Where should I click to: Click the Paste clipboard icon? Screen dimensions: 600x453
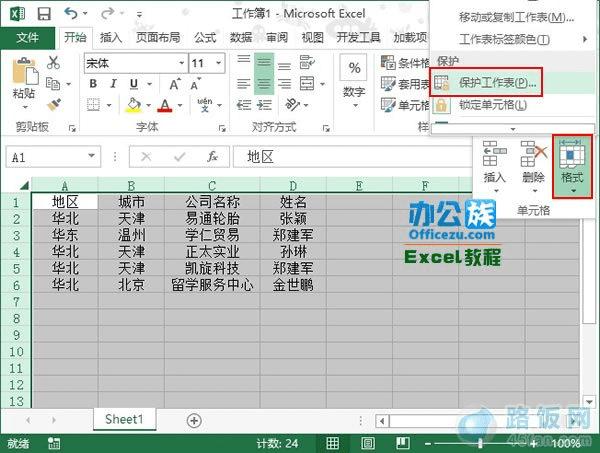coord(25,72)
